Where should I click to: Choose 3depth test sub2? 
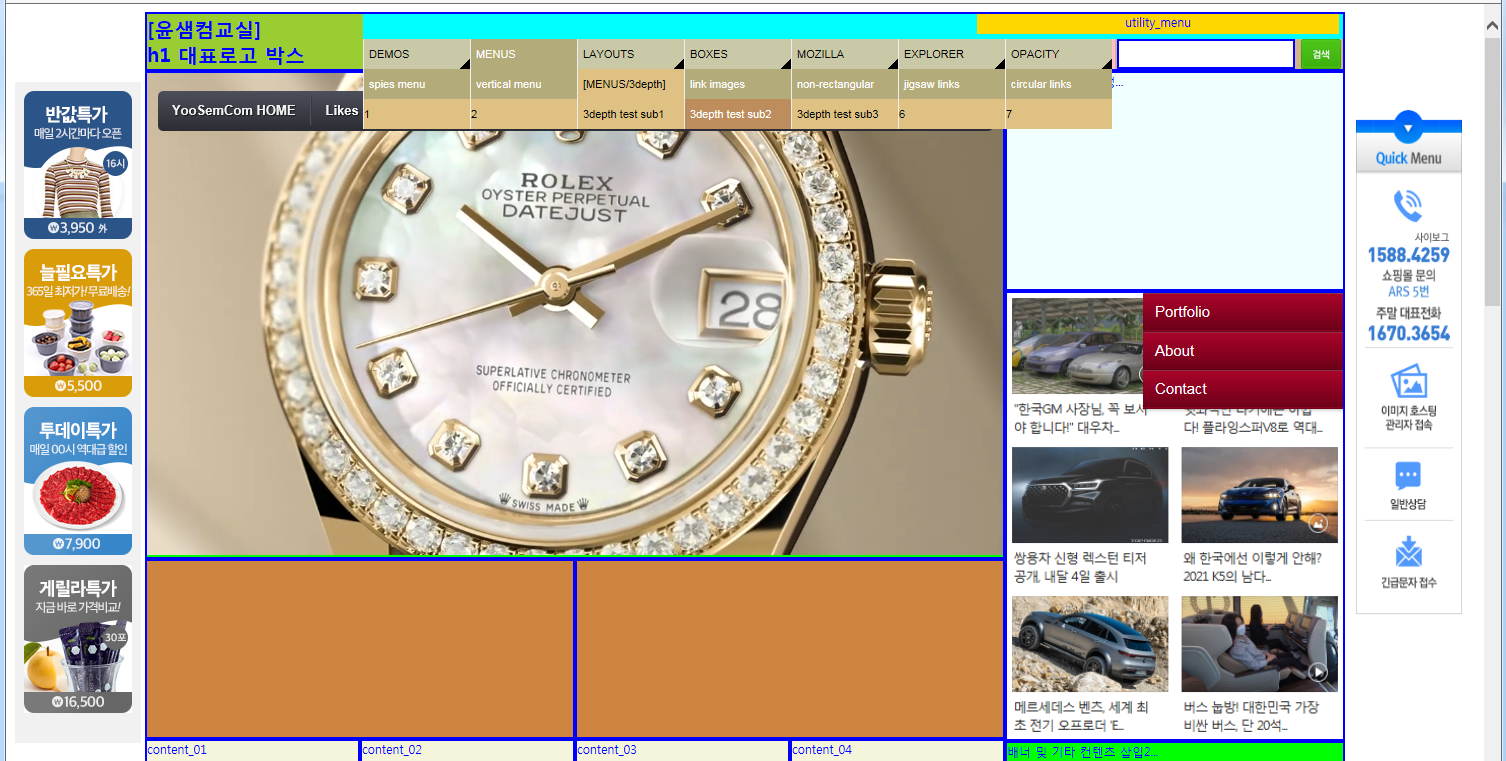coord(738,114)
